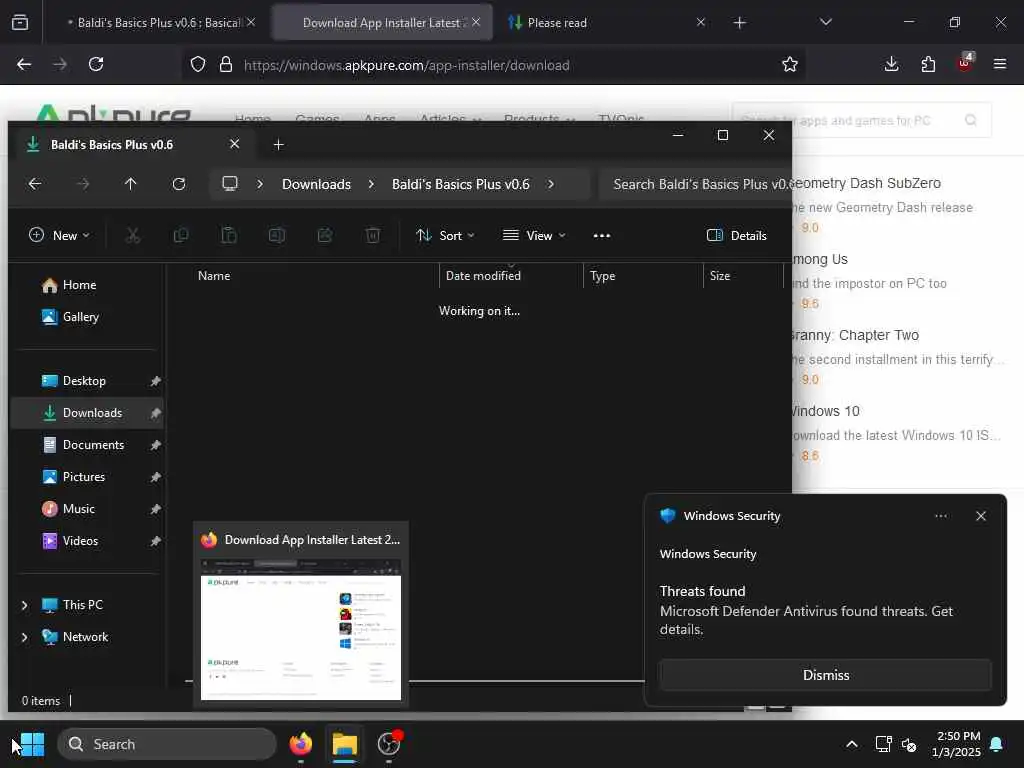
Task: Open the Firefox list all tabs dropdown
Action: pos(825,22)
